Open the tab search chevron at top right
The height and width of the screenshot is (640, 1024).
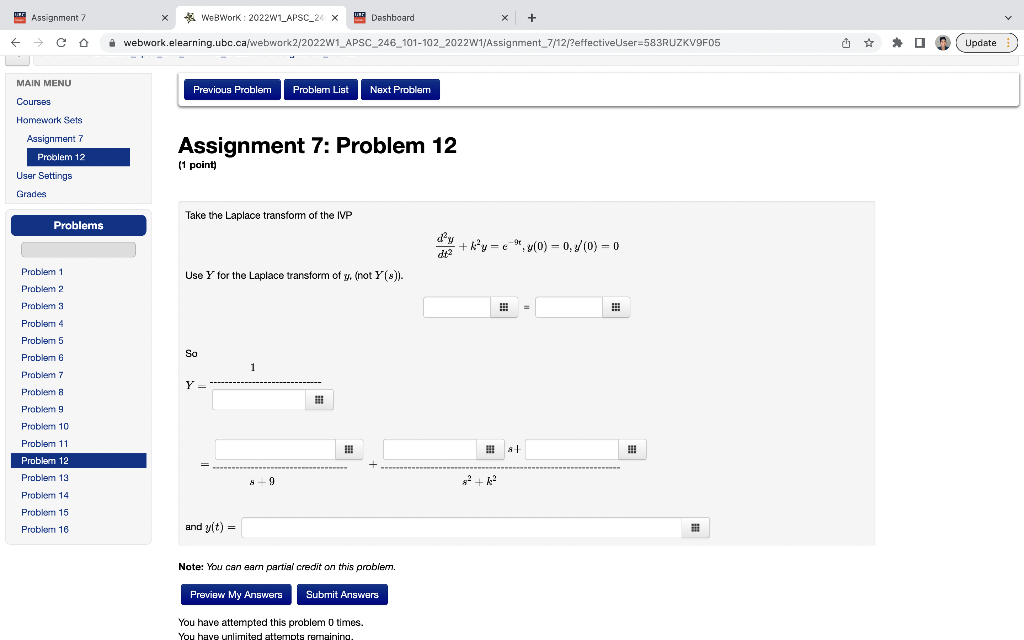pyautogui.click(x=1008, y=17)
